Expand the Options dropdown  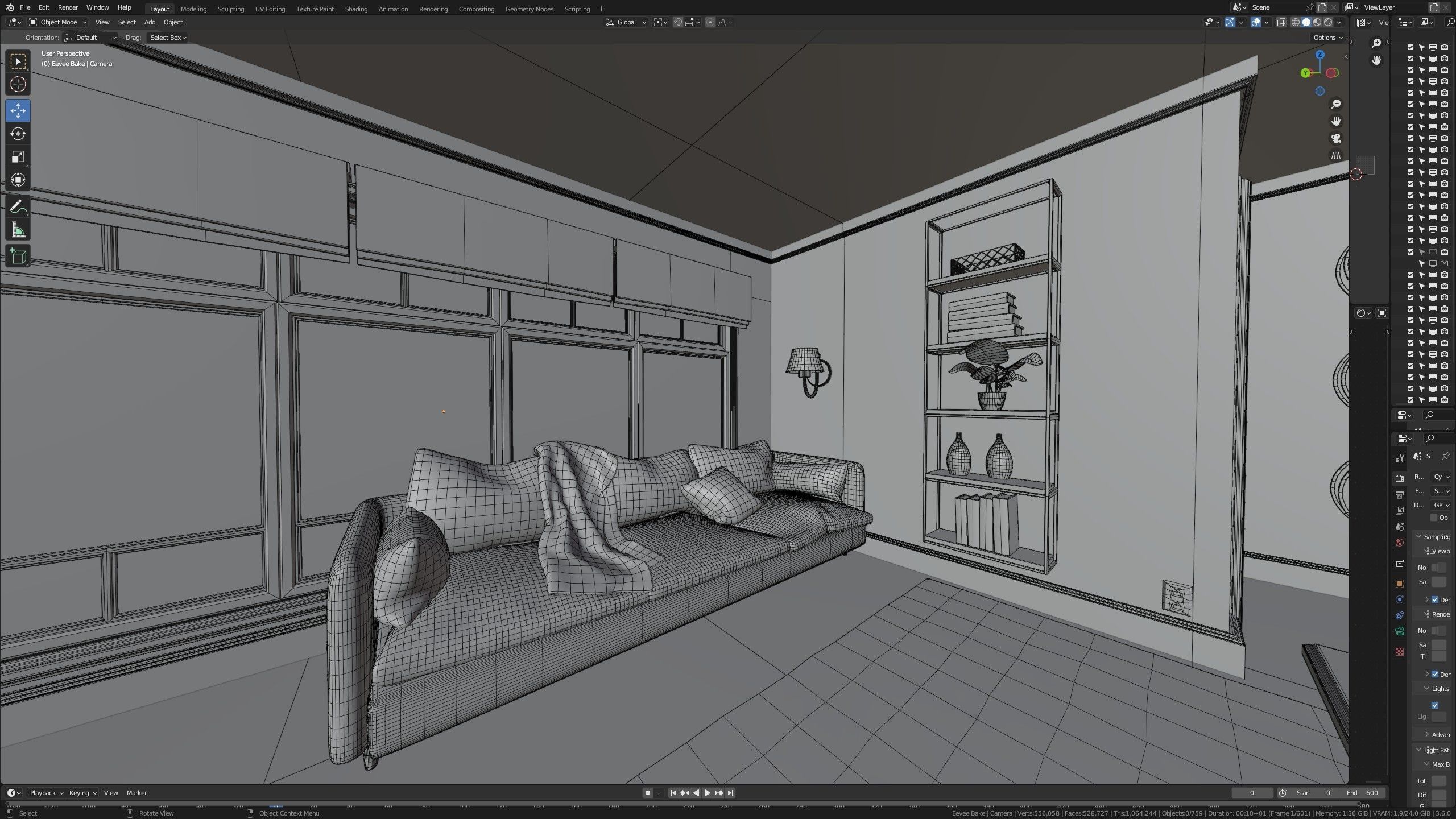click(x=1327, y=38)
